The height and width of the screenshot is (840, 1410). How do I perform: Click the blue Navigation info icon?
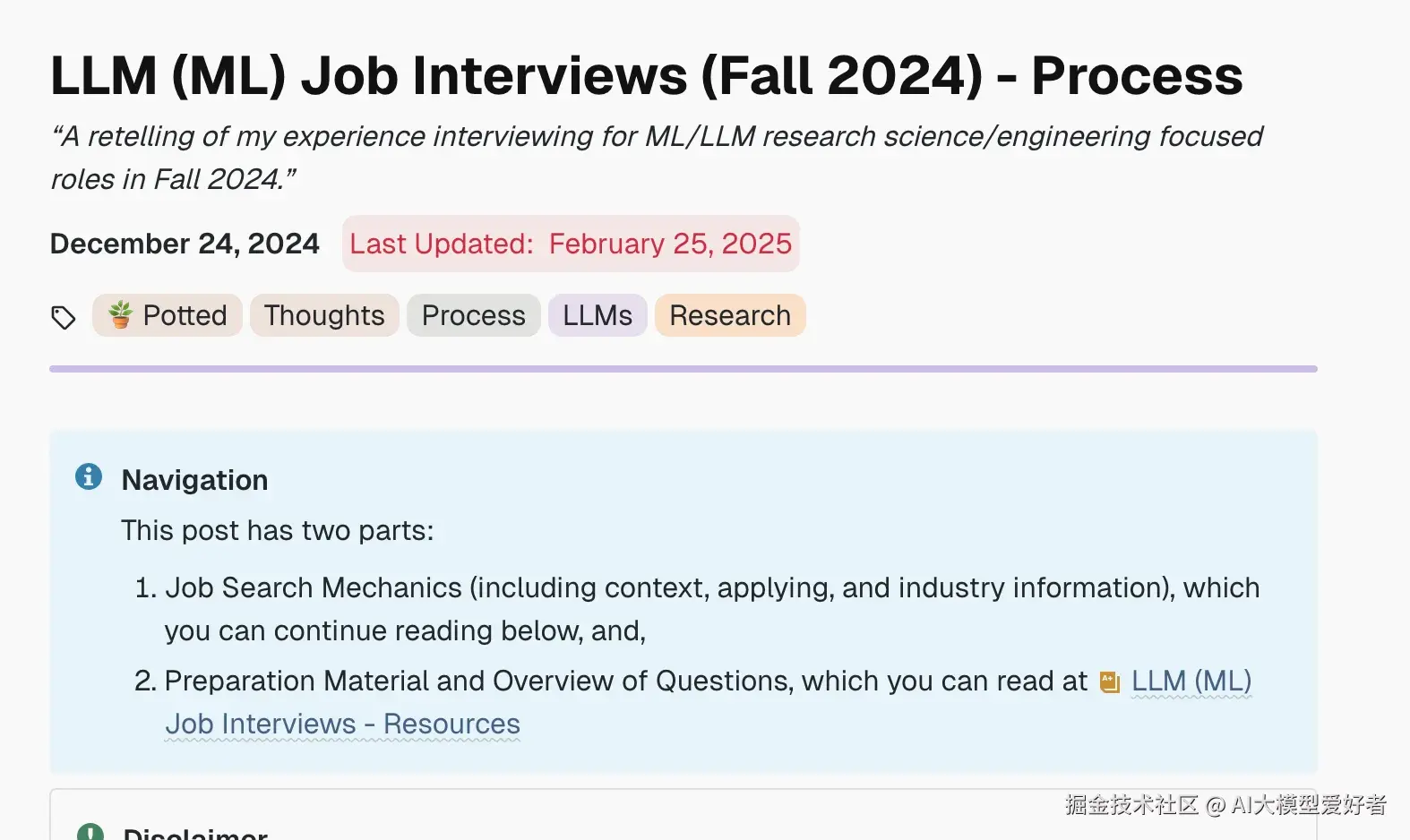pos(89,476)
